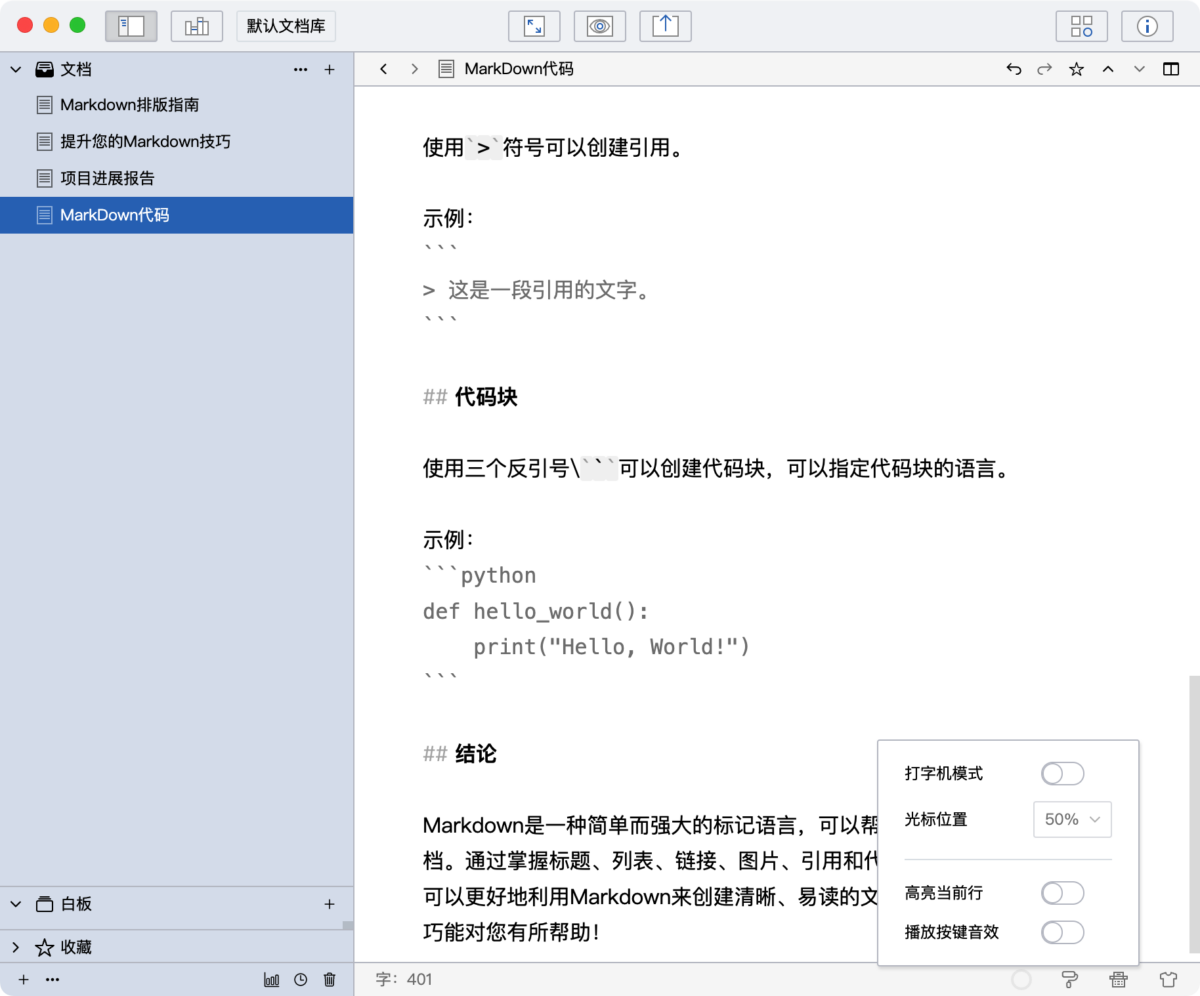Enable the 高亮当前行 switch

(x=1062, y=893)
